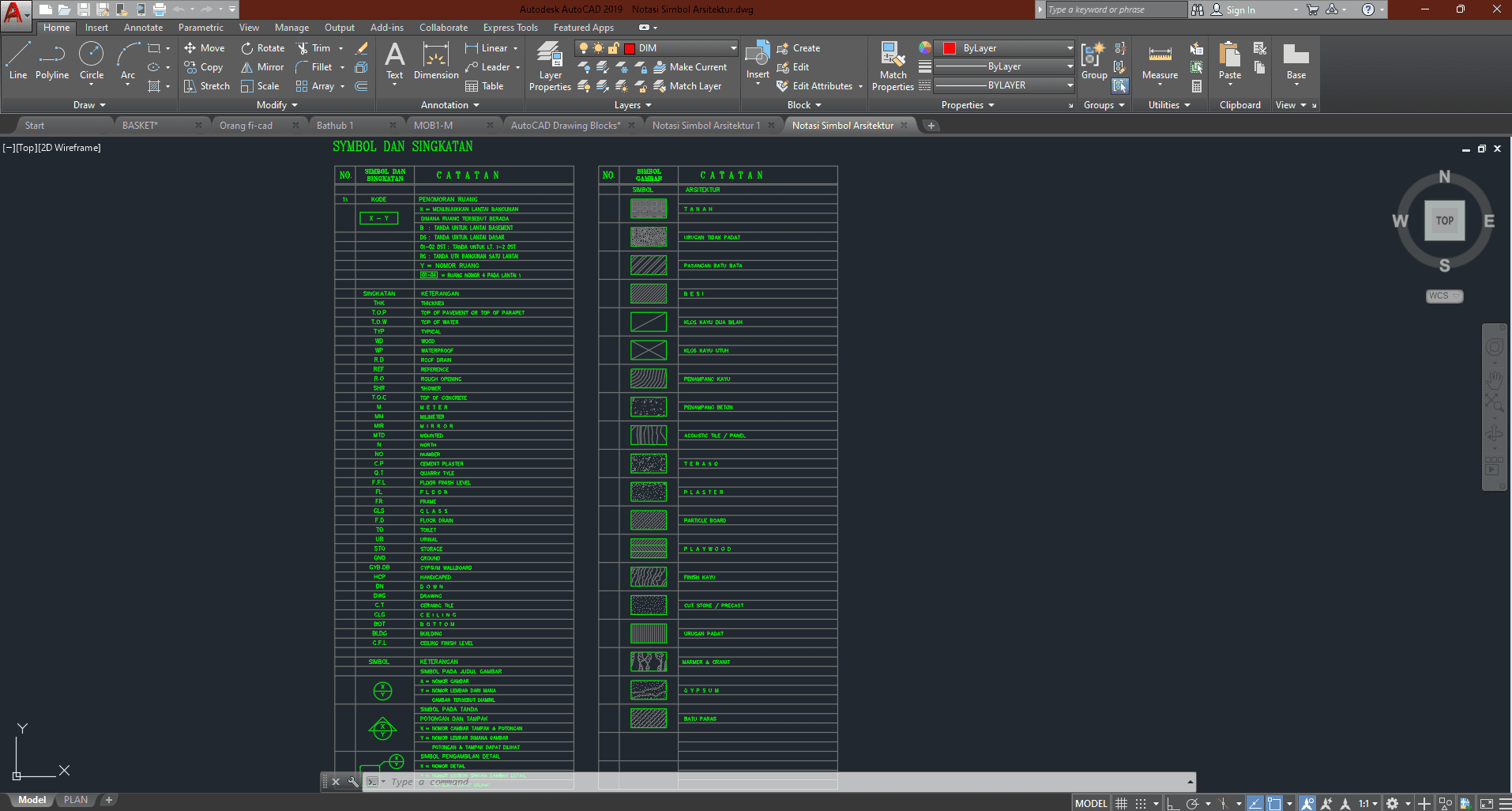Open the Annotate ribbon tab

143,28
